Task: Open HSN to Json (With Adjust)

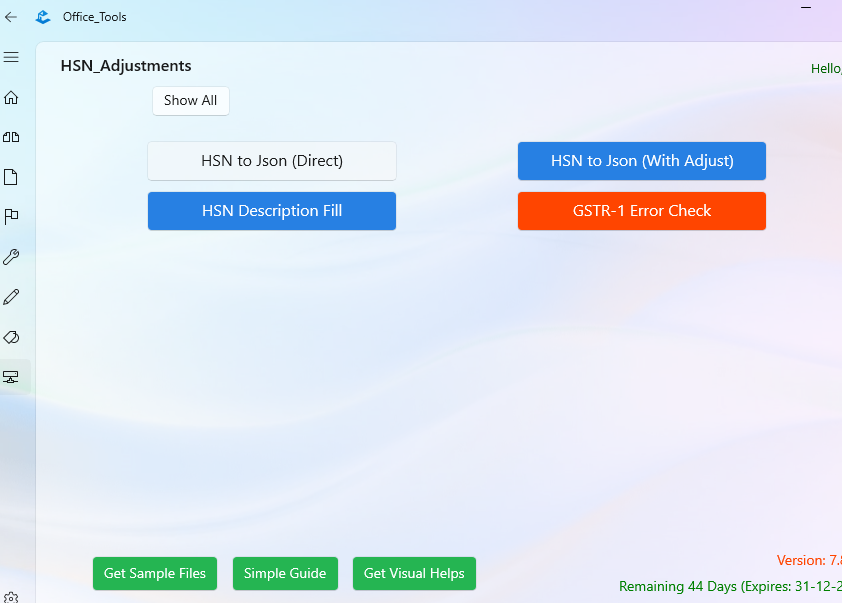Action: tap(641, 161)
